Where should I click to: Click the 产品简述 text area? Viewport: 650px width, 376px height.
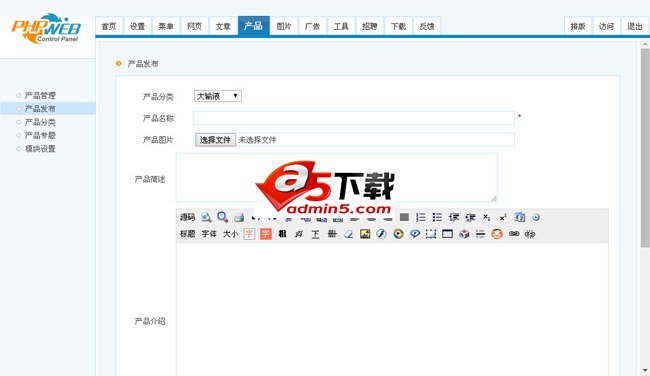coord(337,177)
